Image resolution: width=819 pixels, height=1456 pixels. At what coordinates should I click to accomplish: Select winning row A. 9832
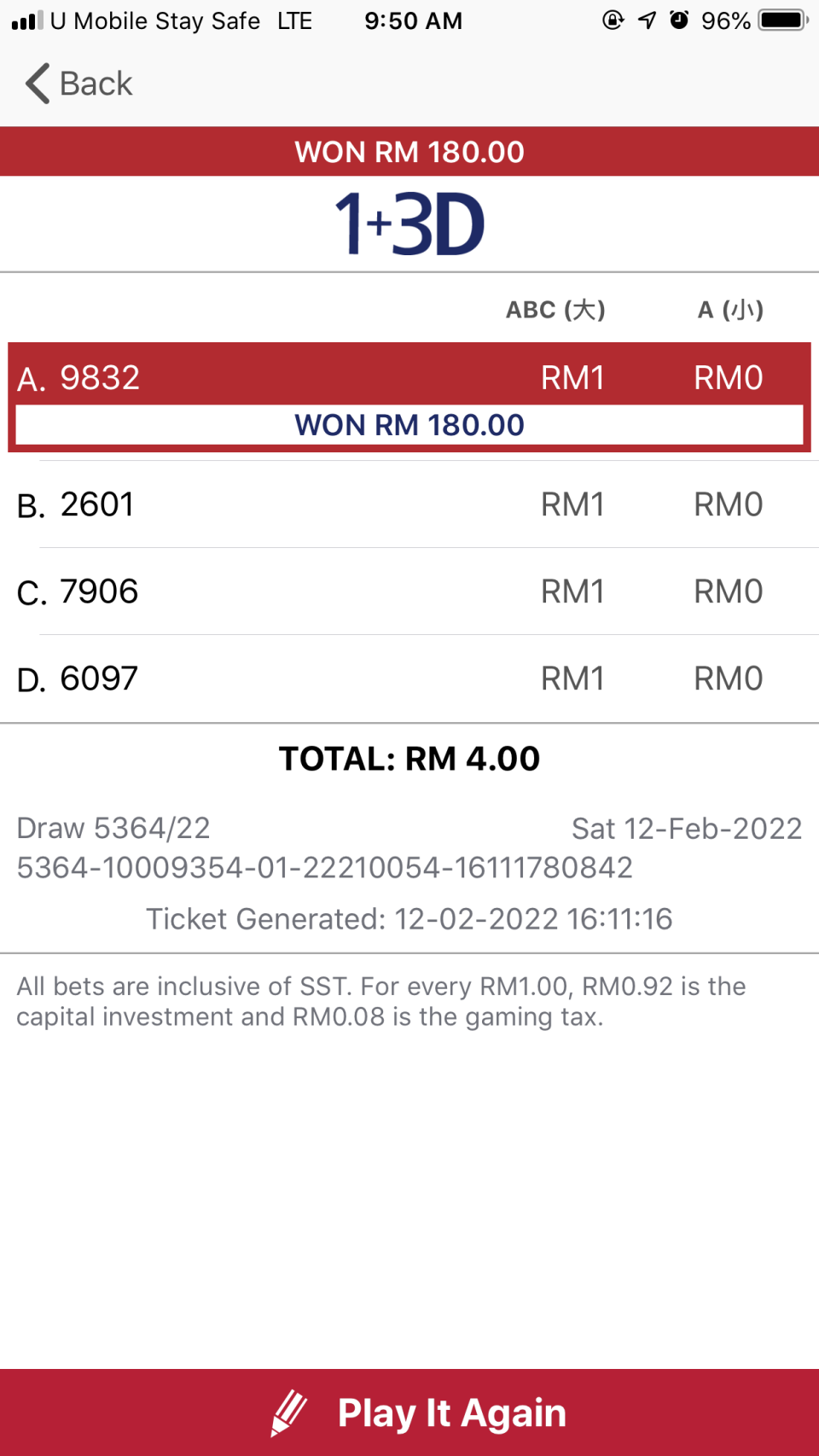[x=409, y=397]
